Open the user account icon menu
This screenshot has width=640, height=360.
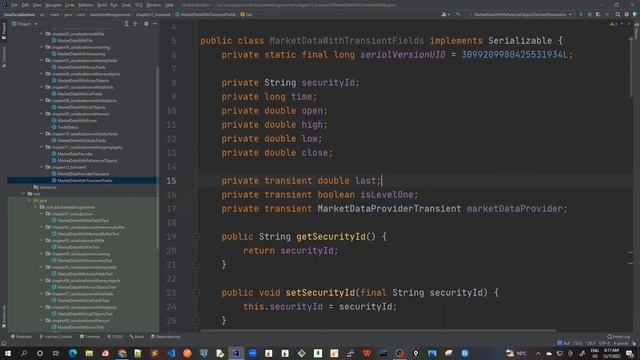coord(445,14)
